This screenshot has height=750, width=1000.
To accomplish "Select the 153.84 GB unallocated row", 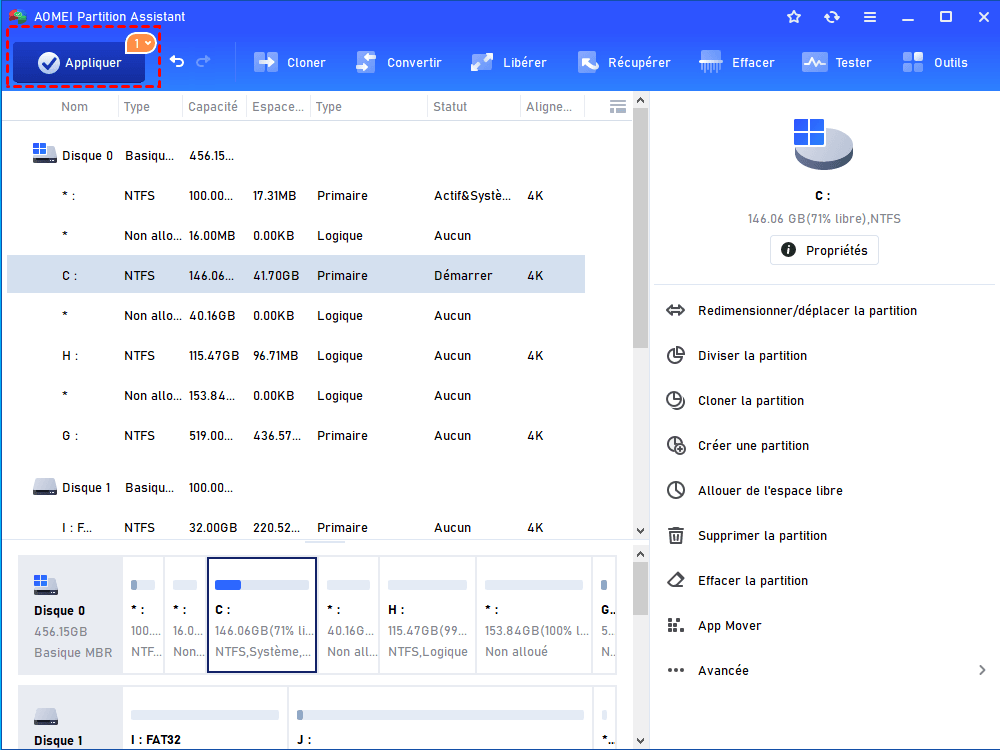I will pos(296,395).
